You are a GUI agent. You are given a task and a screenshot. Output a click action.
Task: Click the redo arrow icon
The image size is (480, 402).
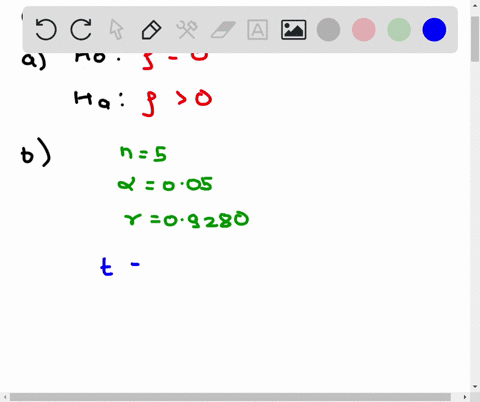[x=81, y=30]
